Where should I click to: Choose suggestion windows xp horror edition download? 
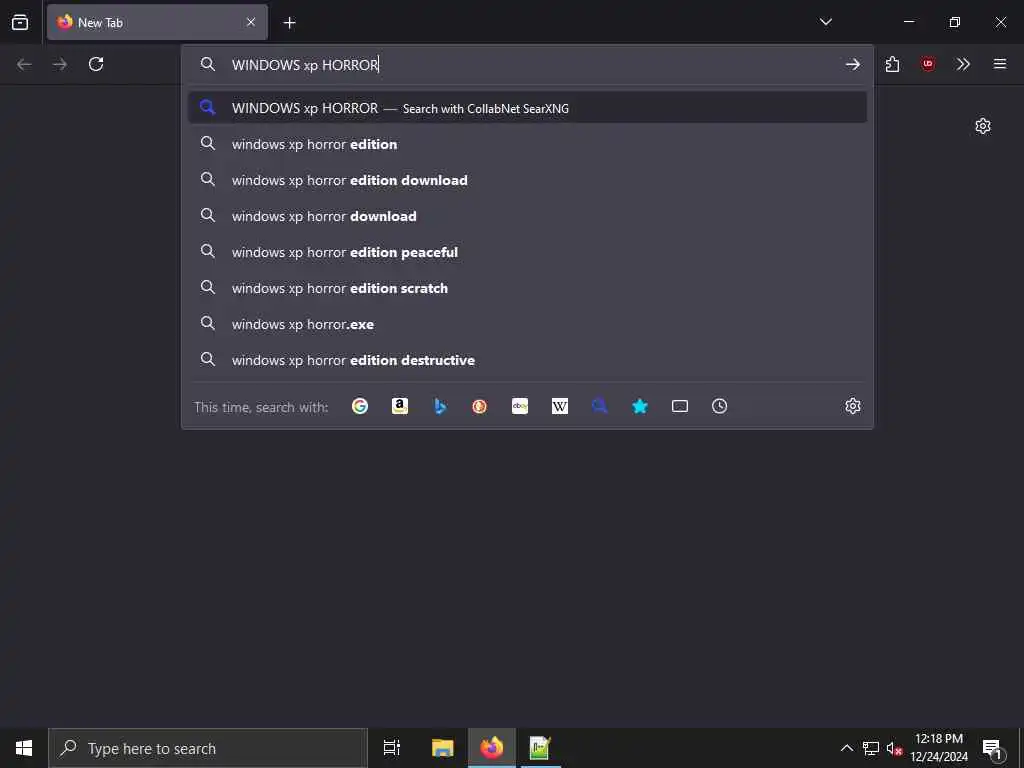(527, 180)
